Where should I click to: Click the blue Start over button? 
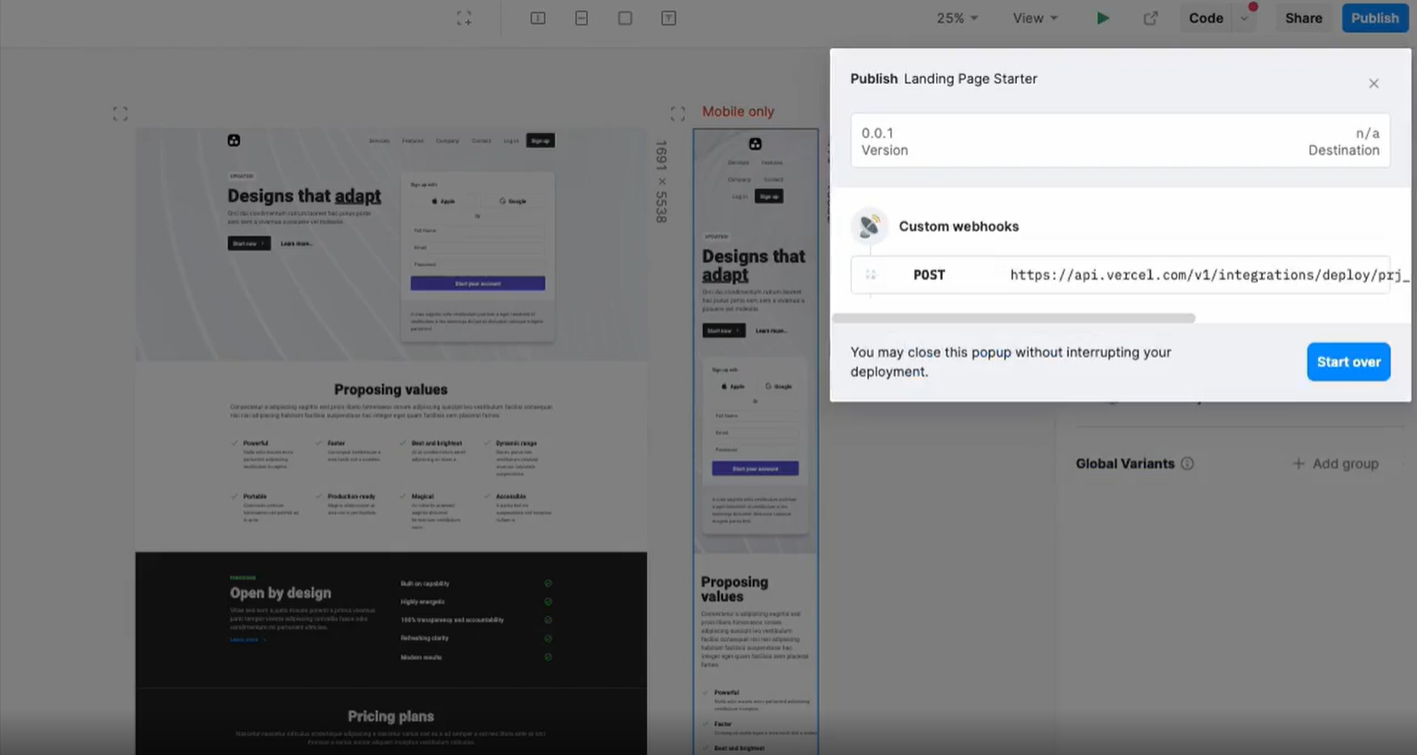coord(1348,362)
